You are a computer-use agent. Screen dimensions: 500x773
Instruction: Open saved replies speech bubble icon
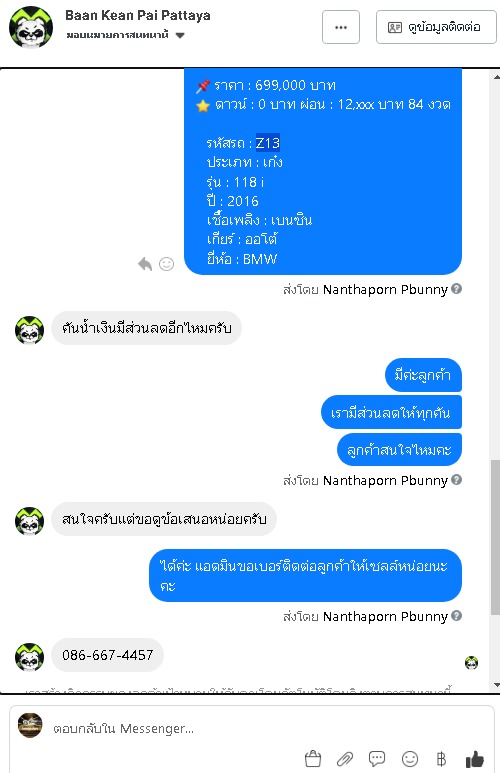(377, 759)
